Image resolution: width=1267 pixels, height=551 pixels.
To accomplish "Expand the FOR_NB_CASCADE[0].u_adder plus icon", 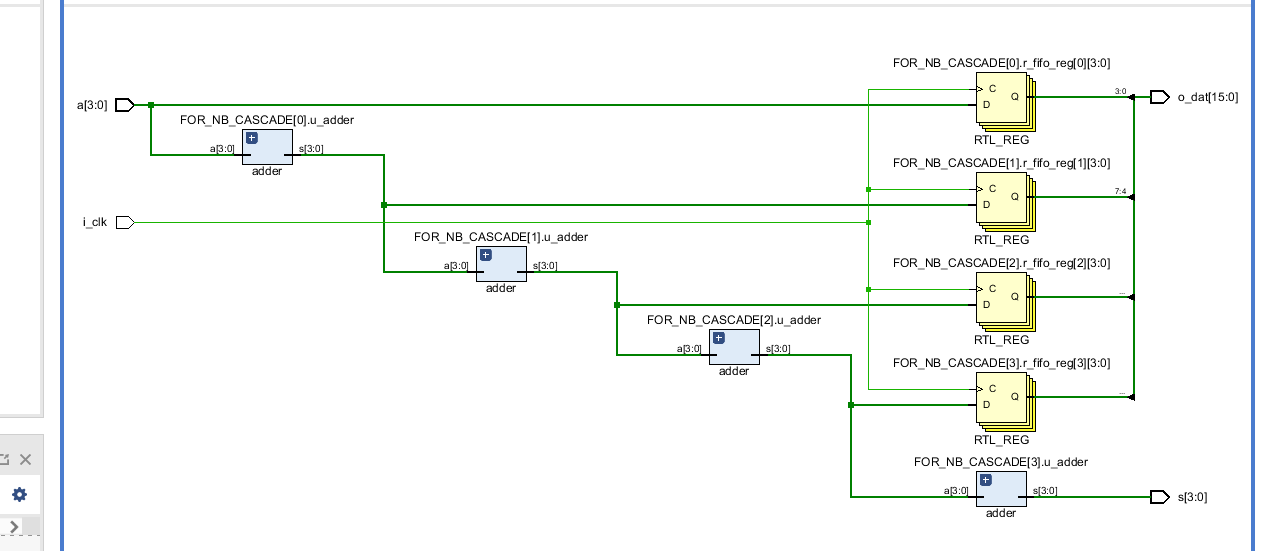I will [252, 138].
